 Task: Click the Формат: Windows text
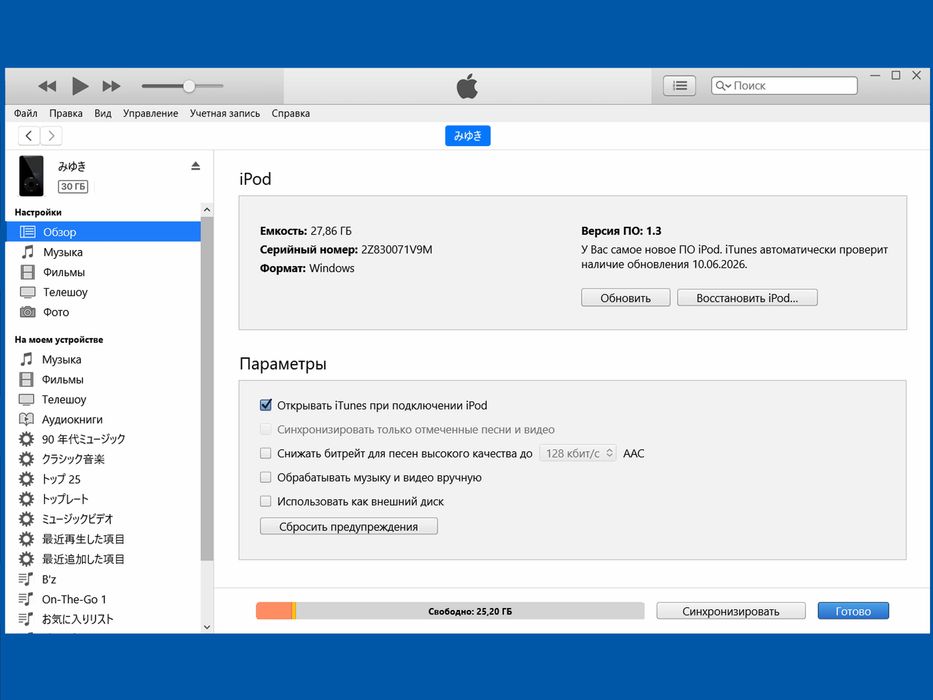307,268
